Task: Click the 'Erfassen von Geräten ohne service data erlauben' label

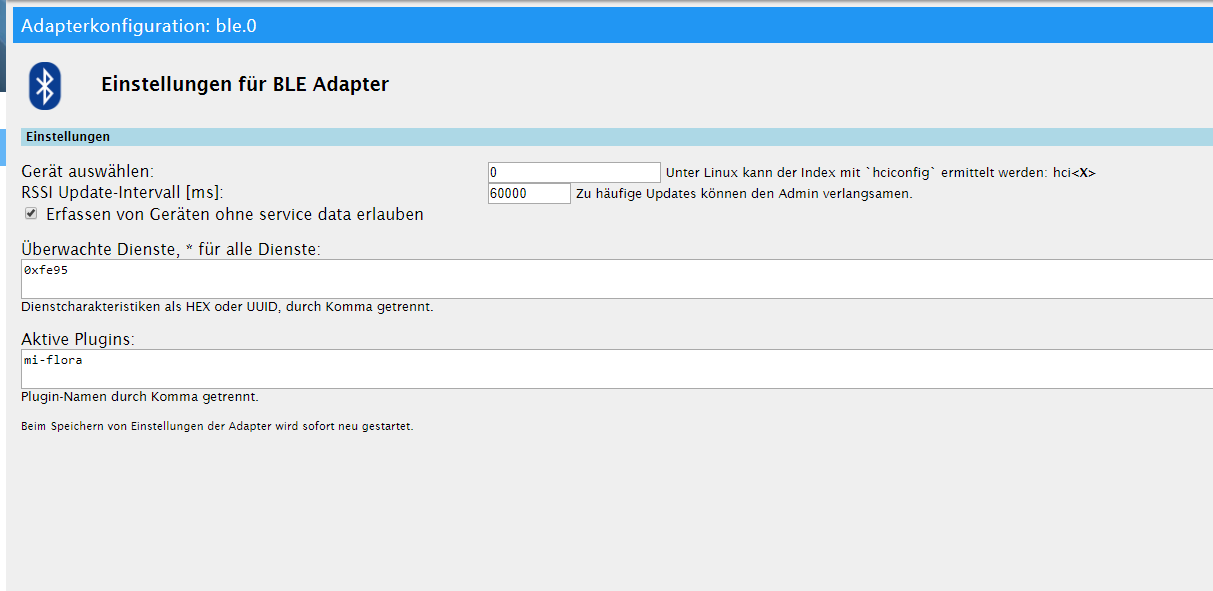Action: pos(235,214)
